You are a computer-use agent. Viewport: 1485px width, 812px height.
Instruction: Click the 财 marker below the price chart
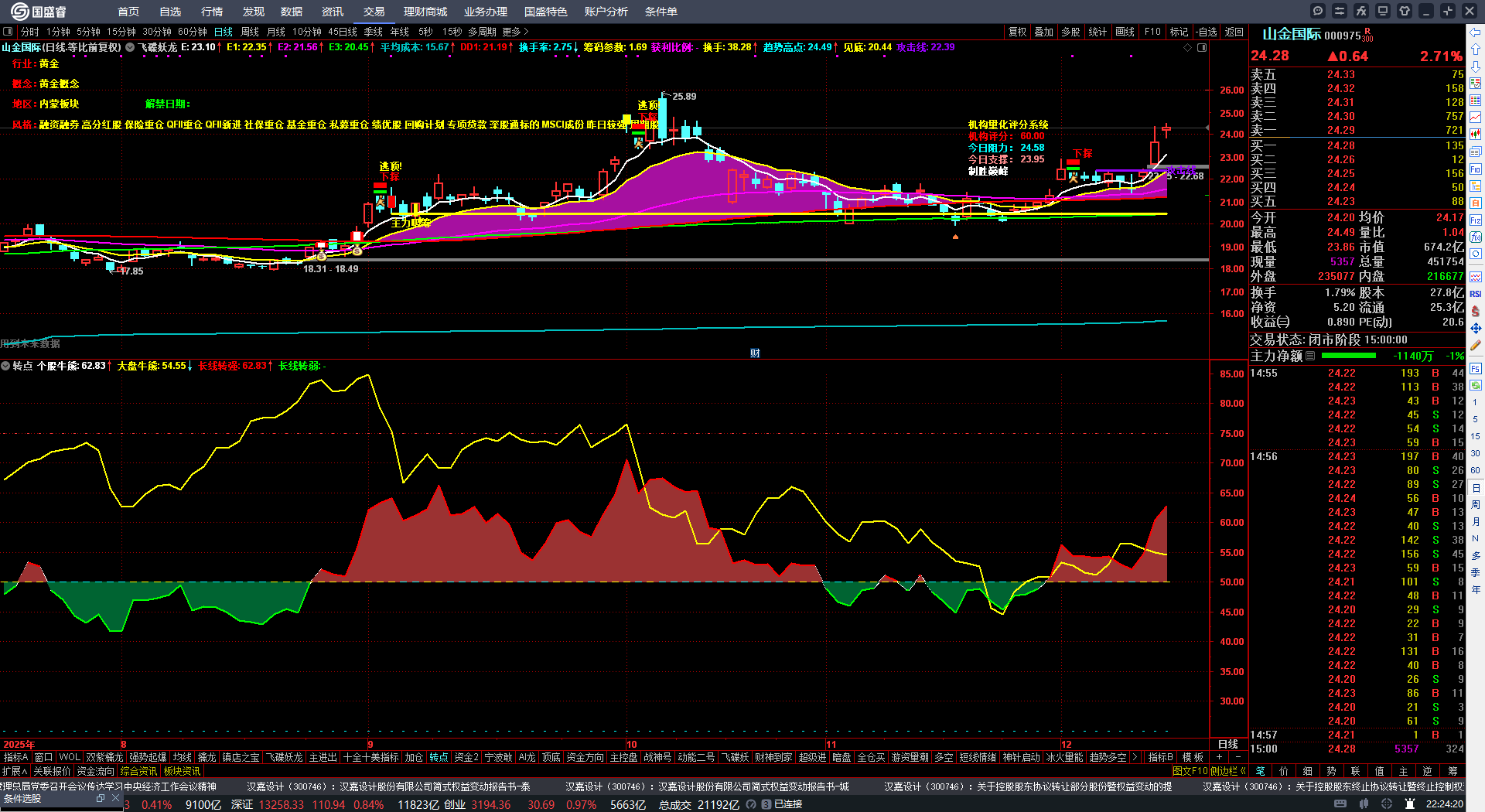755,353
